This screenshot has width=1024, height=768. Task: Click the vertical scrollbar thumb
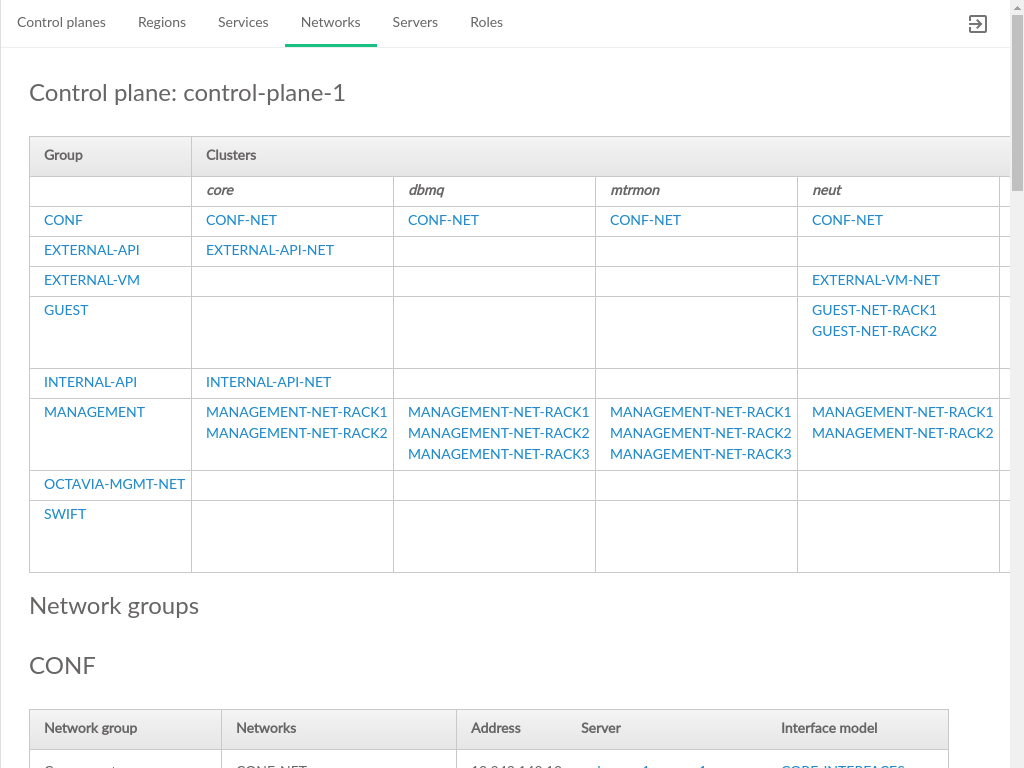1017,95
